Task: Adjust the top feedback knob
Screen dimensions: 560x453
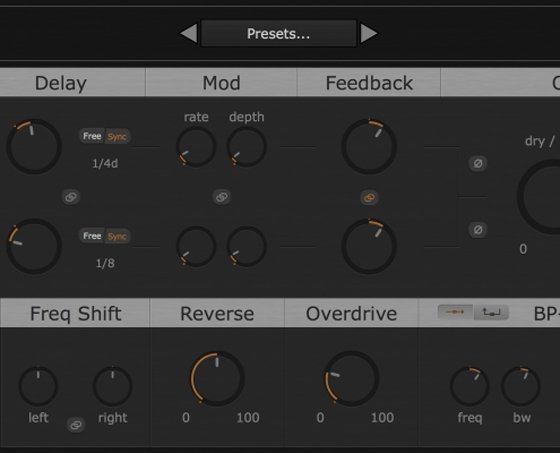Action: 369,146
